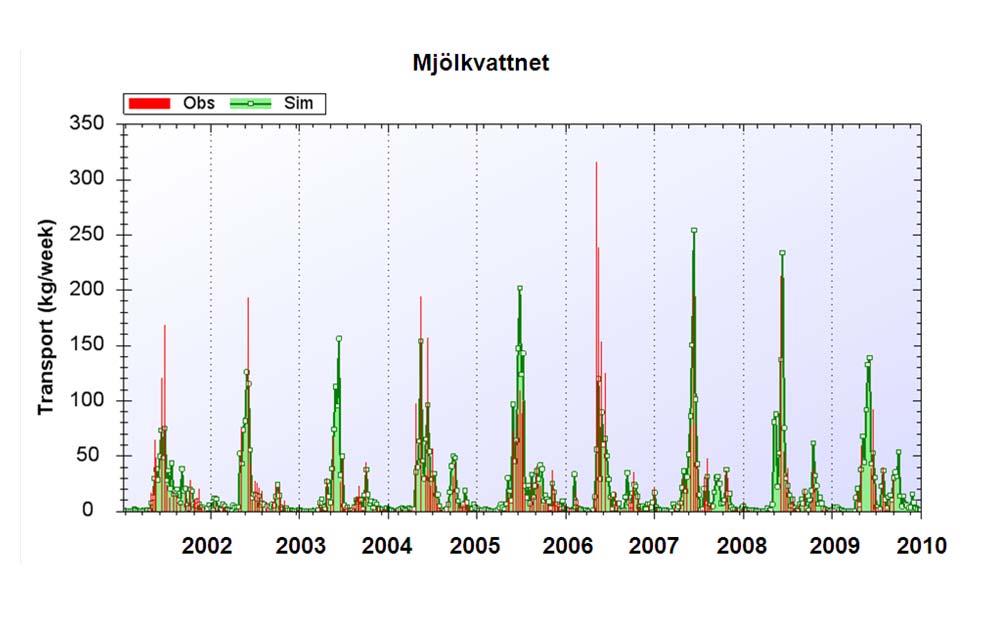Click the 2007 Sim peak marker near 250
993x636 pixels.
(x=694, y=231)
